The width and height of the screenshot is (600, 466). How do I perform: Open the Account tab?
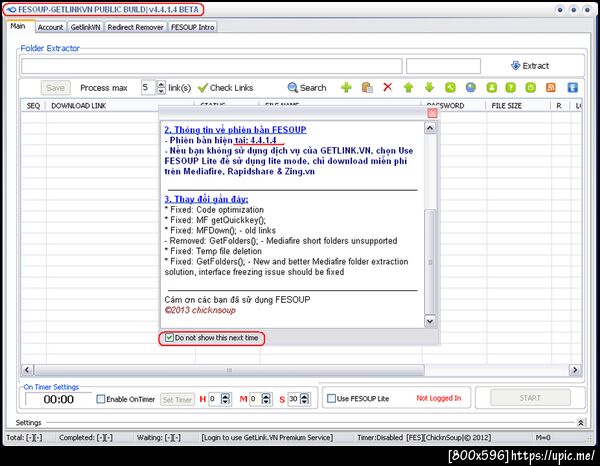pyautogui.click(x=50, y=27)
